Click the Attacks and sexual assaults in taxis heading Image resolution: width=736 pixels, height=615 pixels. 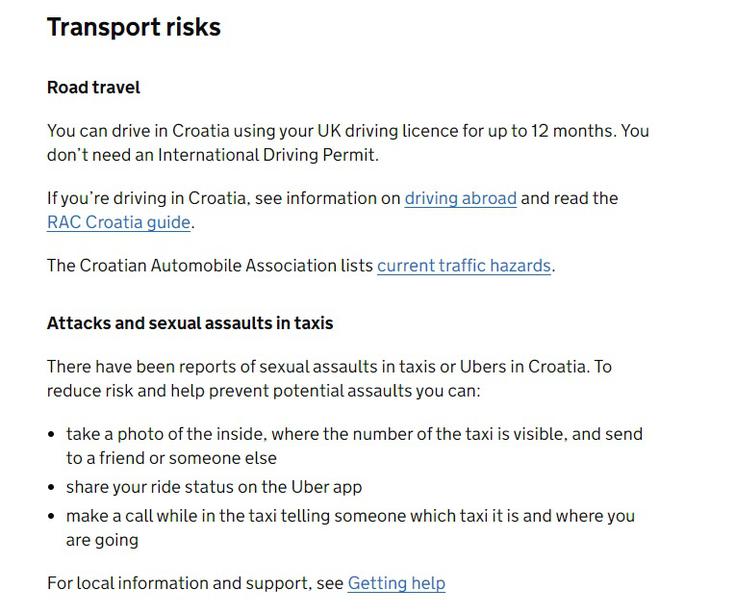point(190,323)
